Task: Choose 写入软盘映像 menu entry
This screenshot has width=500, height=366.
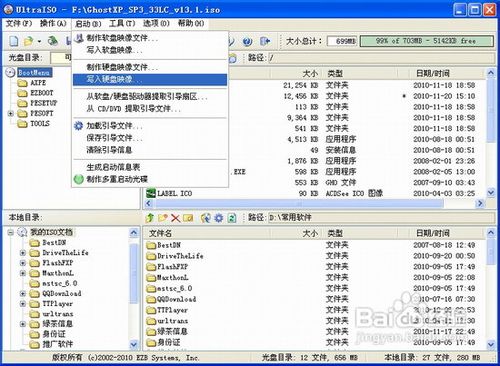Action: (x=150, y=50)
